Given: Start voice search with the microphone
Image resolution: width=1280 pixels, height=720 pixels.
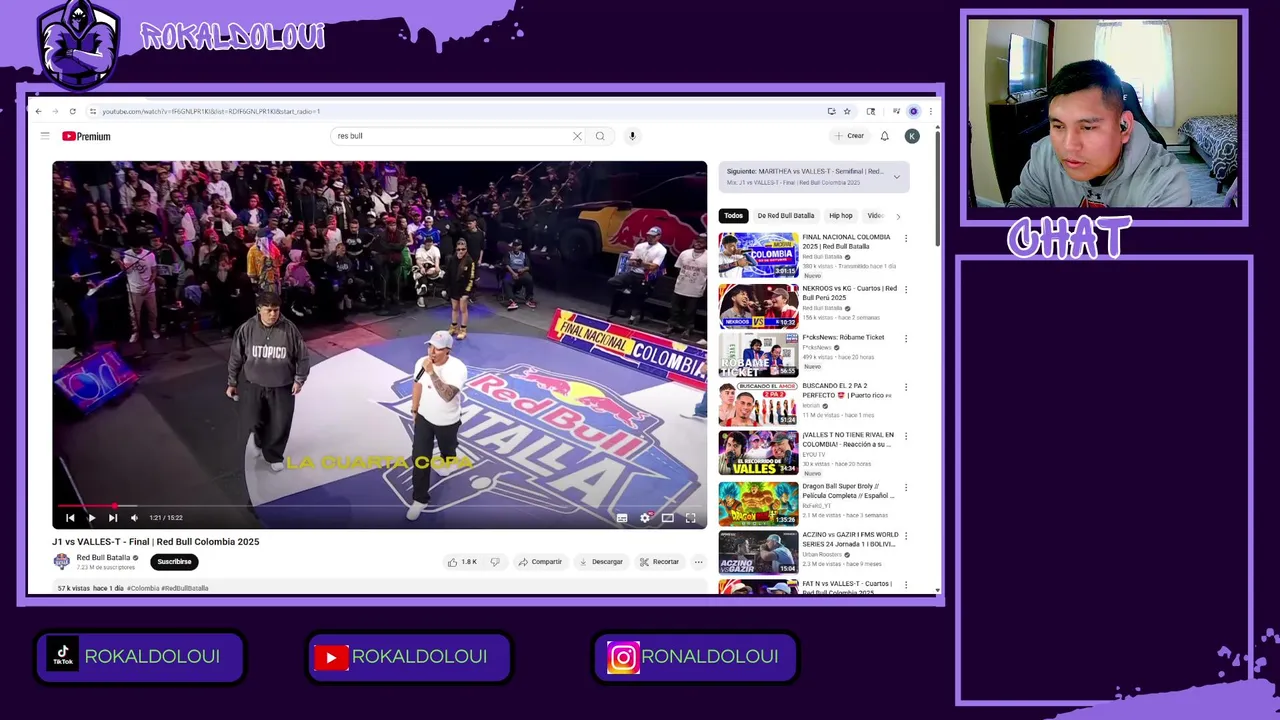Looking at the screenshot, I should pyautogui.click(x=632, y=136).
